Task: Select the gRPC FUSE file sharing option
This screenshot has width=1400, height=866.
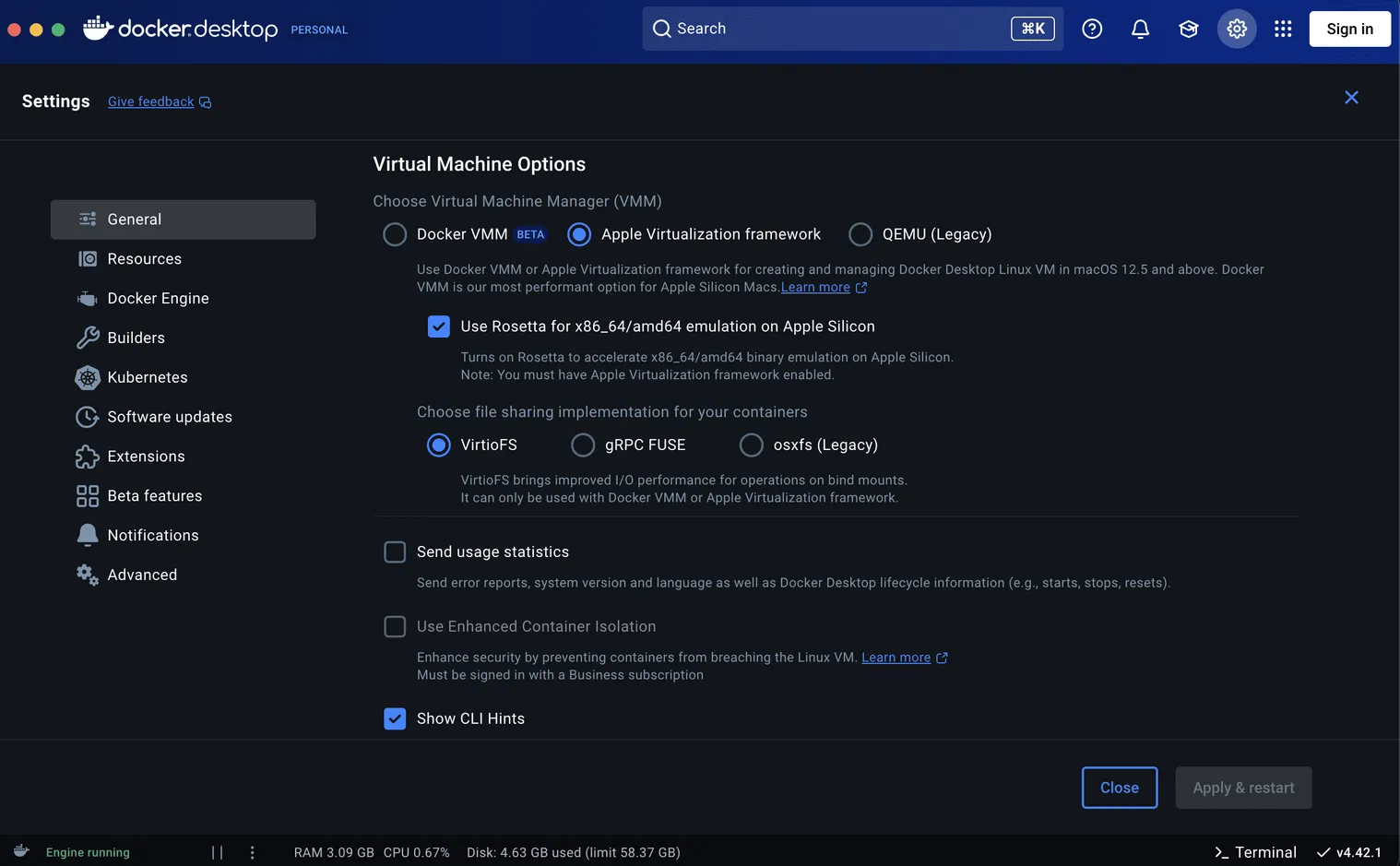Action: pos(583,445)
